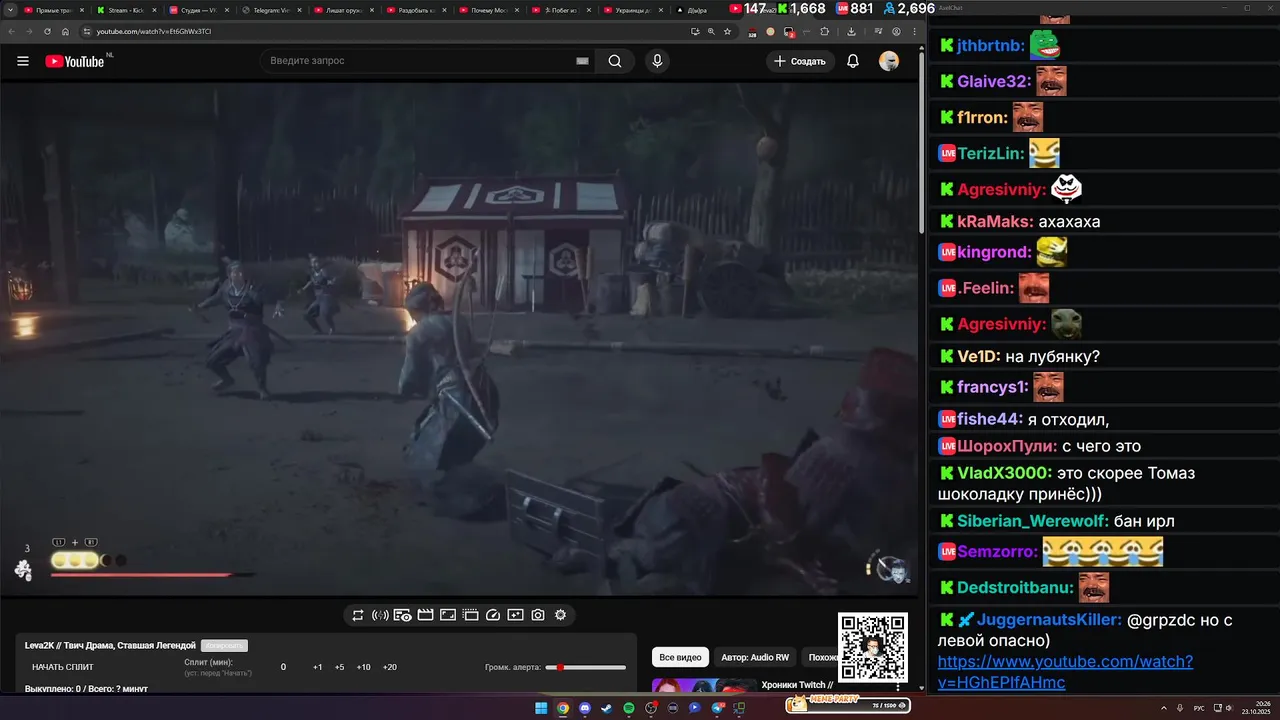This screenshot has height=720, width=1280.
Task: Bookmark this page with star icon
Action: coord(728,31)
